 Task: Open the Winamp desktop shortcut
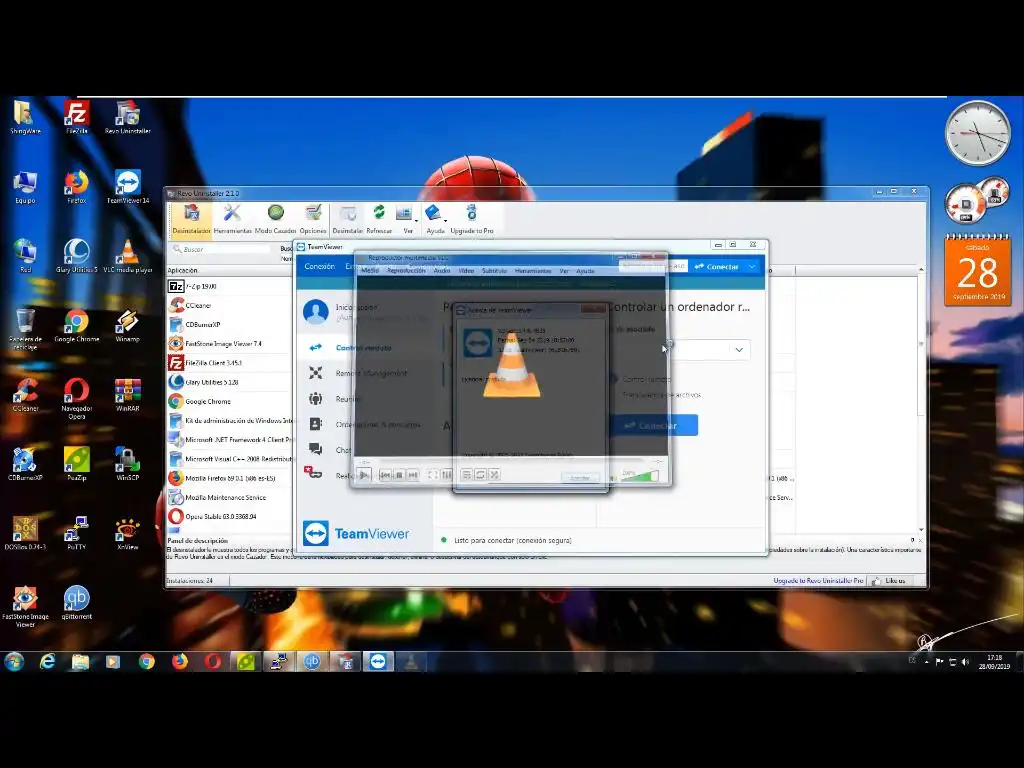tap(127, 325)
